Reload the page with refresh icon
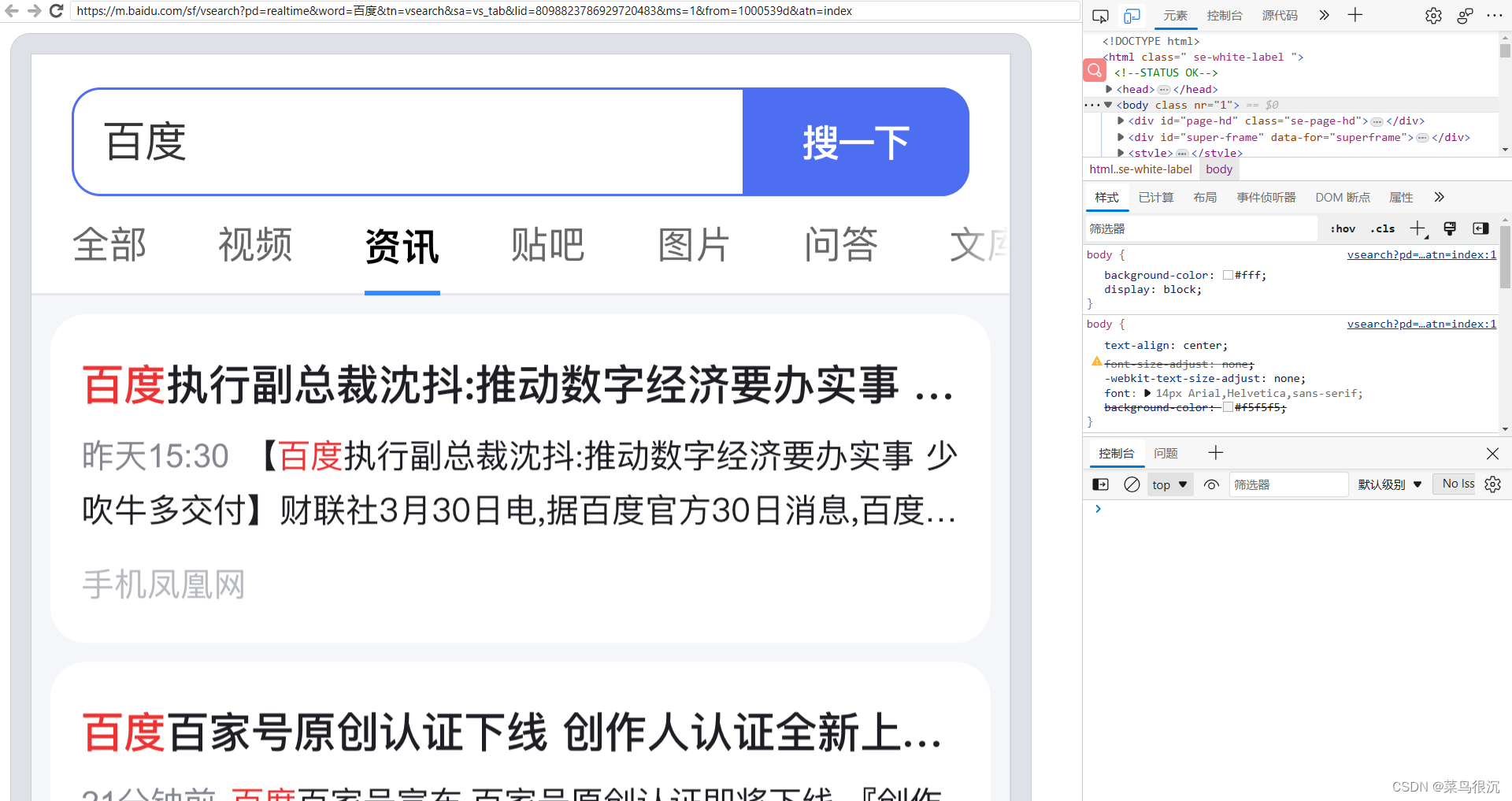The height and width of the screenshot is (801, 1512). click(x=56, y=11)
